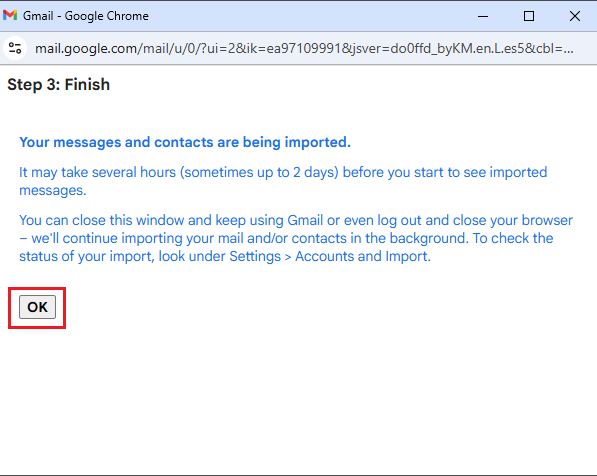Click the 'Gmail - Google Chrome' window title
Screen dimensions: 597x476
(x=86, y=16)
